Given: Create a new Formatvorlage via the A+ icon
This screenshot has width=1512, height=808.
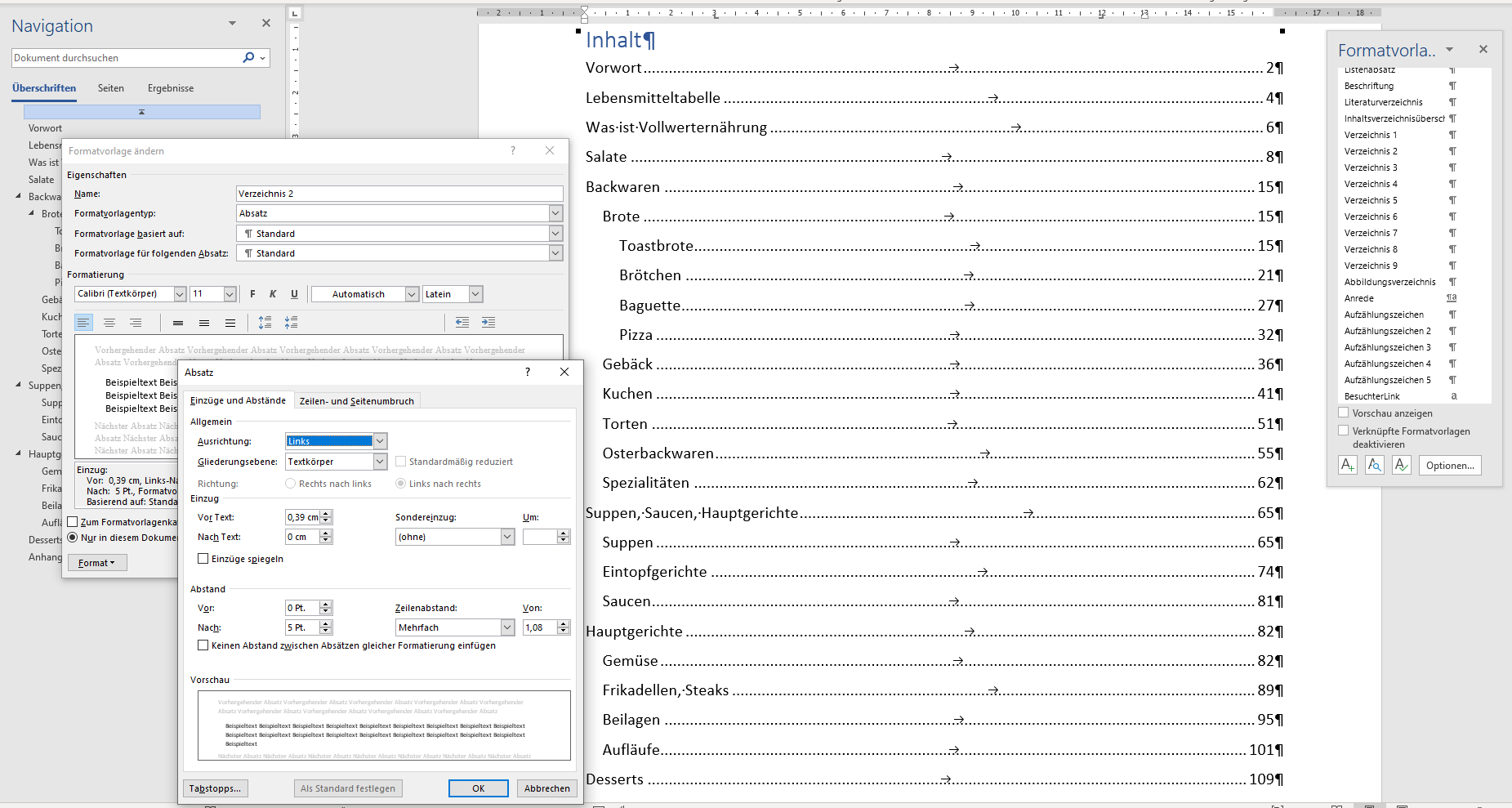Looking at the screenshot, I should click(x=1348, y=464).
